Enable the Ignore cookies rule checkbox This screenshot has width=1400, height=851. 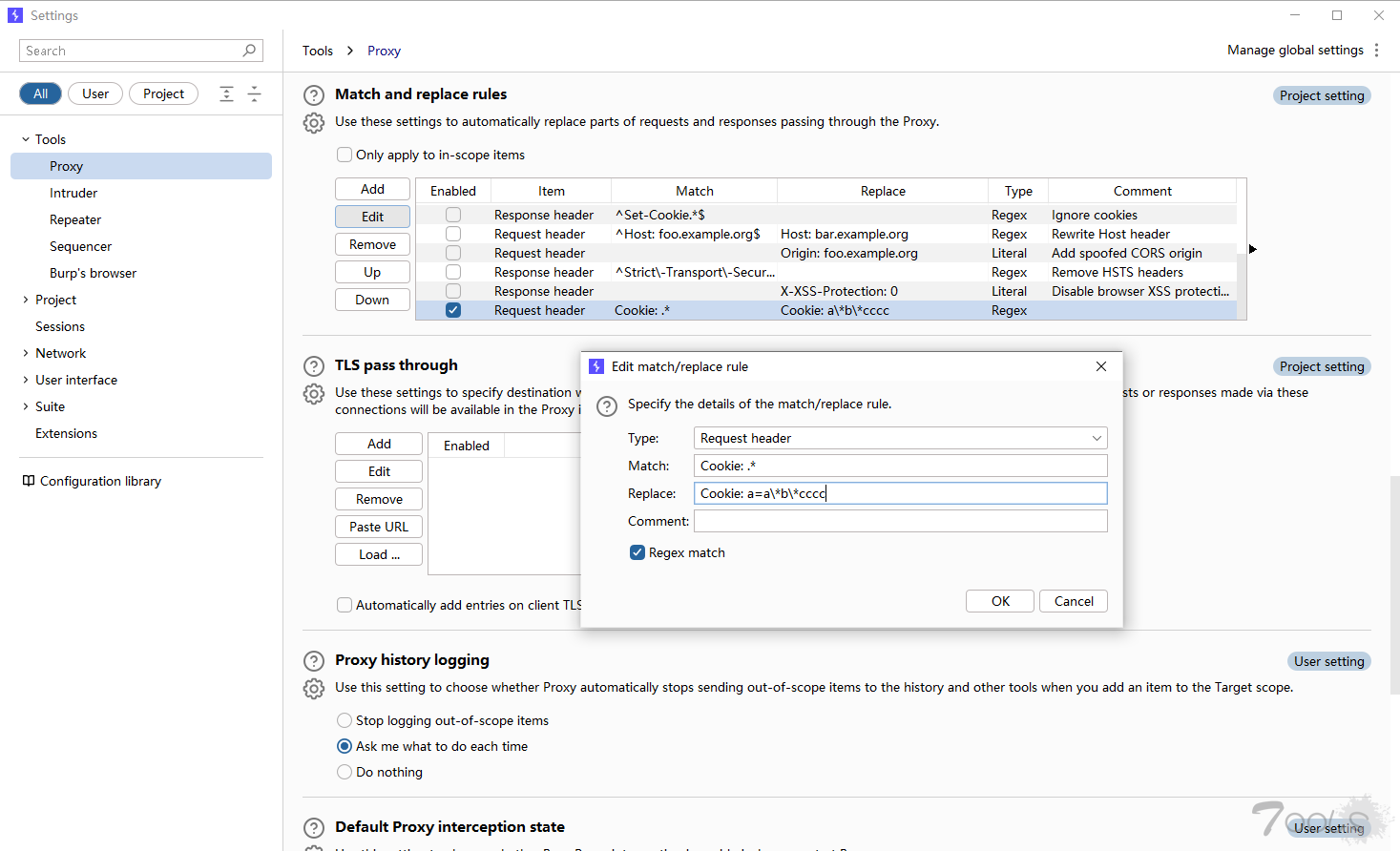453,215
